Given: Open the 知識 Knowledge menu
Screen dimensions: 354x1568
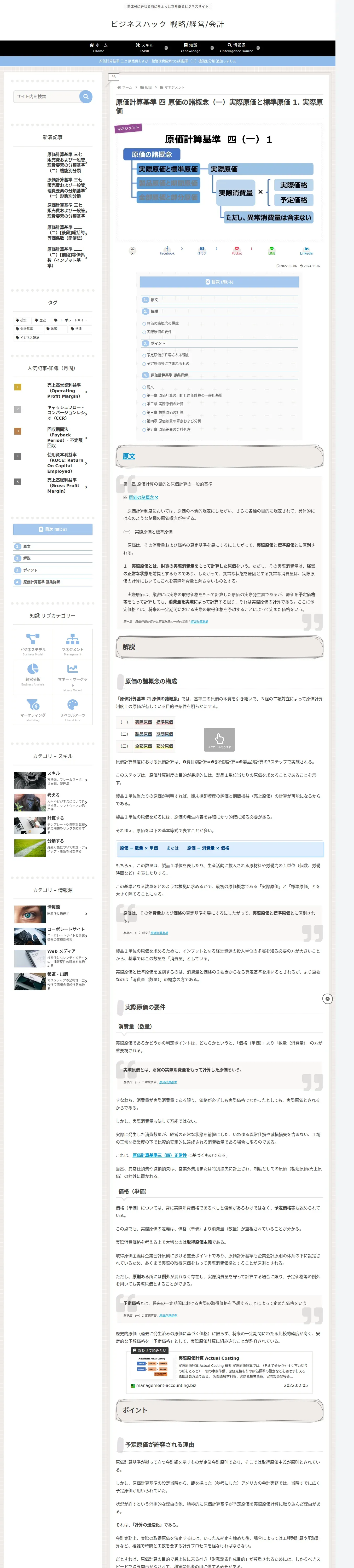Looking at the screenshot, I should (190, 48).
